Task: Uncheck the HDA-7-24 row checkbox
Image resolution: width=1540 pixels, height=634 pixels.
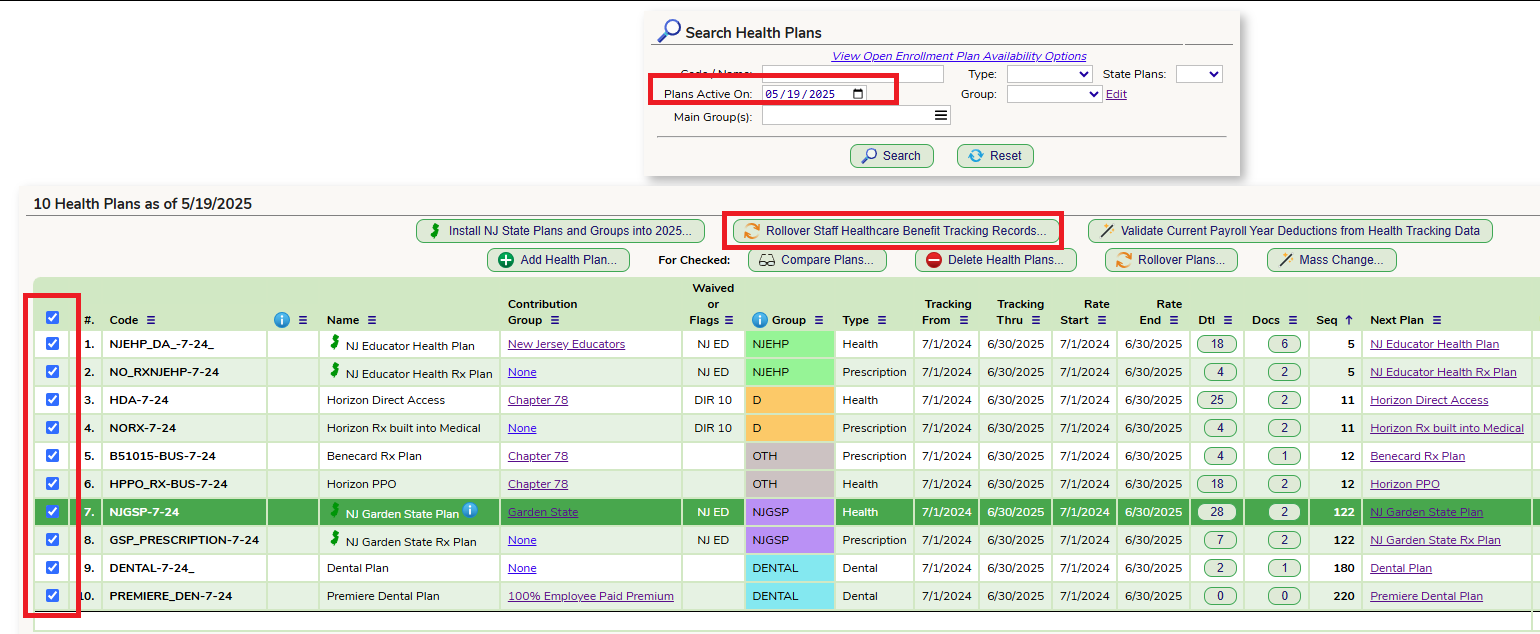Action: (x=53, y=399)
